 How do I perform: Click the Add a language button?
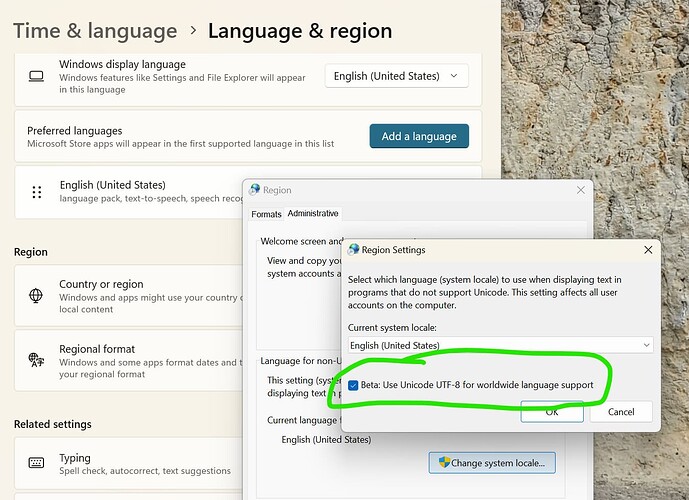coord(419,136)
